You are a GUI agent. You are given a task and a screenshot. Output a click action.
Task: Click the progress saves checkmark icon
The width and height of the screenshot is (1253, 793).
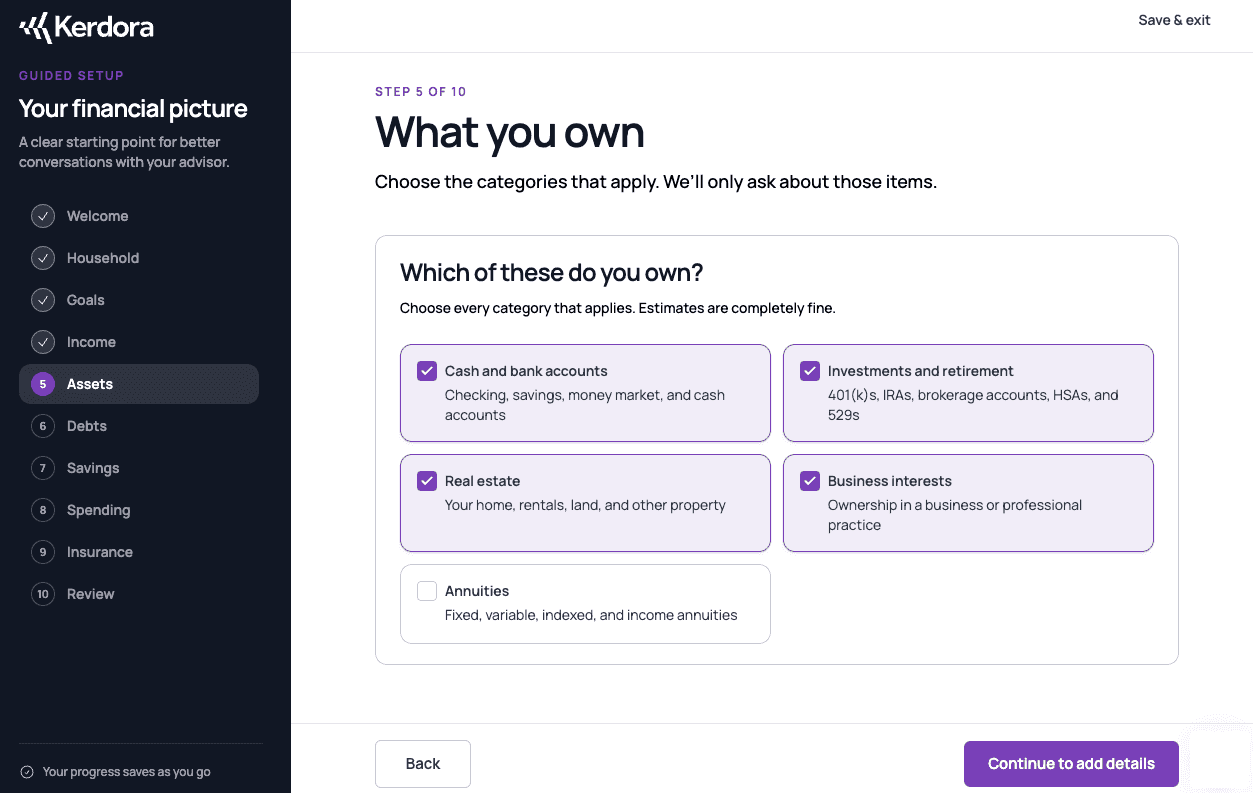[x=27, y=772]
